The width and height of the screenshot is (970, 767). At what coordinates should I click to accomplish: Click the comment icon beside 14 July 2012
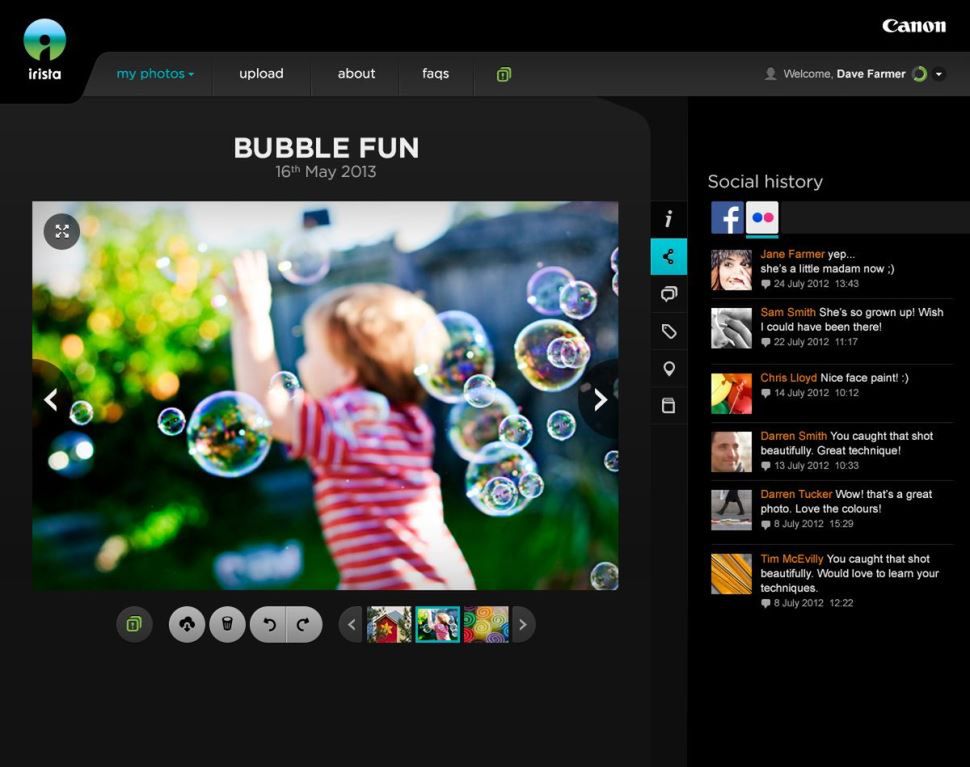(x=765, y=393)
